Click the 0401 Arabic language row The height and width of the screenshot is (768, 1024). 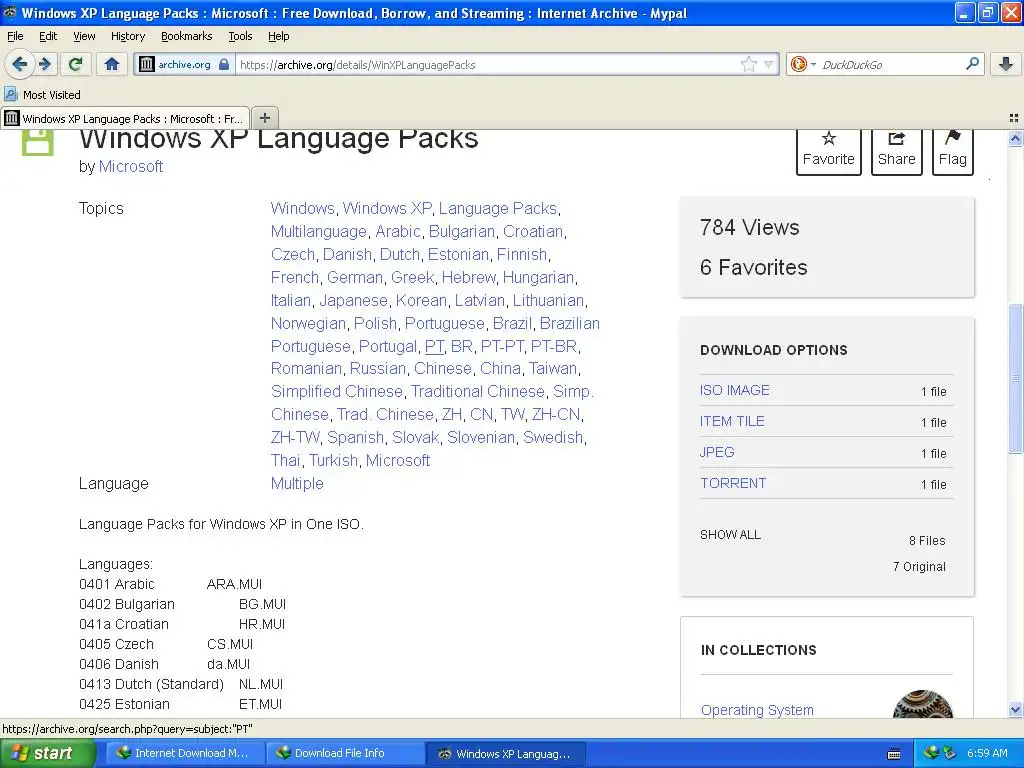click(x=170, y=584)
